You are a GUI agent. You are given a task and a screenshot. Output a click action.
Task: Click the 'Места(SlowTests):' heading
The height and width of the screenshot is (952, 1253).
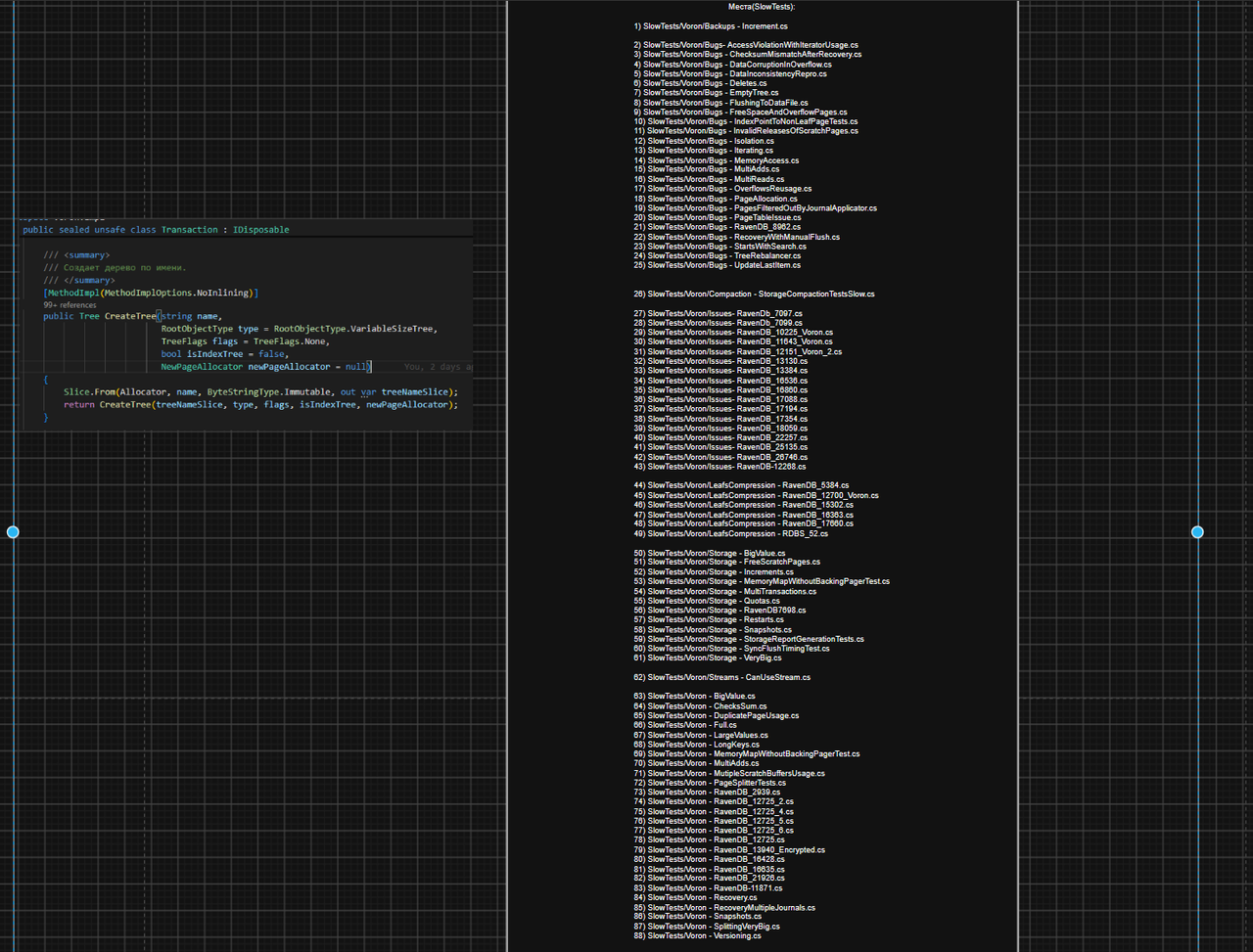(762, 7)
